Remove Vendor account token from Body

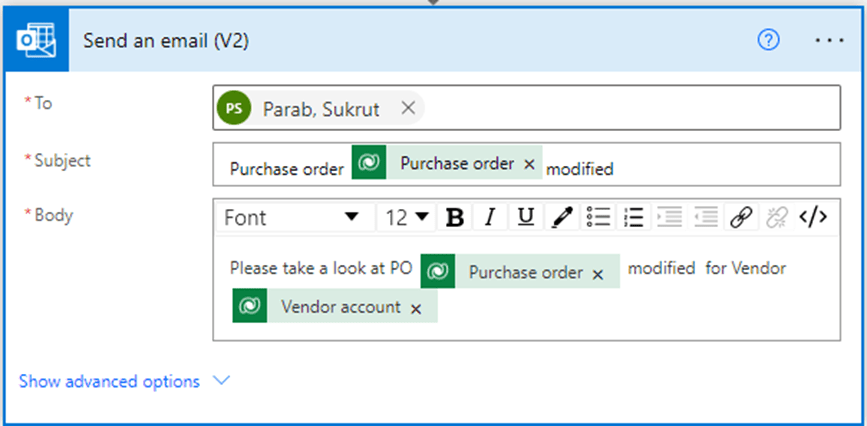click(416, 309)
